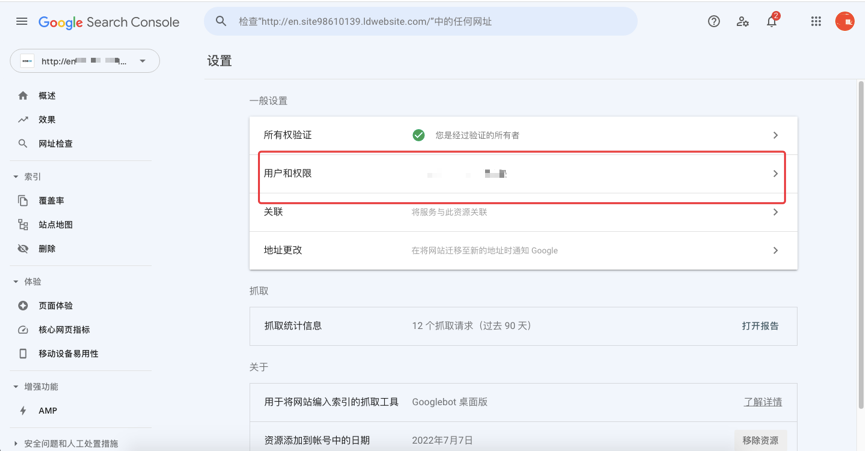Click the plus-circle icon beside 页面体验
Viewport: 865px width, 451px height.
(x=23, y=305)
